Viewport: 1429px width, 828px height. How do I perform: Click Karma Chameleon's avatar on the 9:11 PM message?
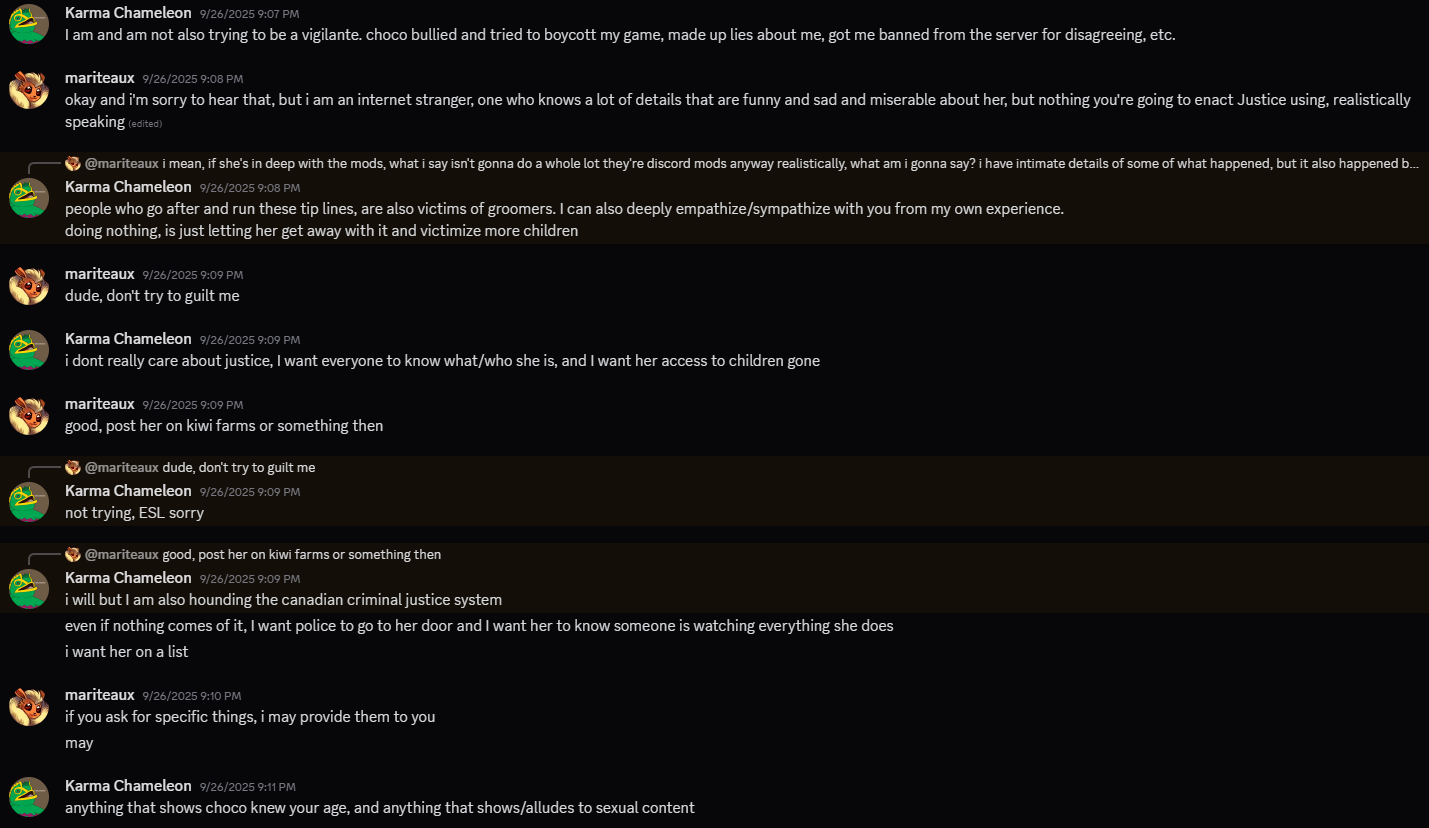point(29,796)
